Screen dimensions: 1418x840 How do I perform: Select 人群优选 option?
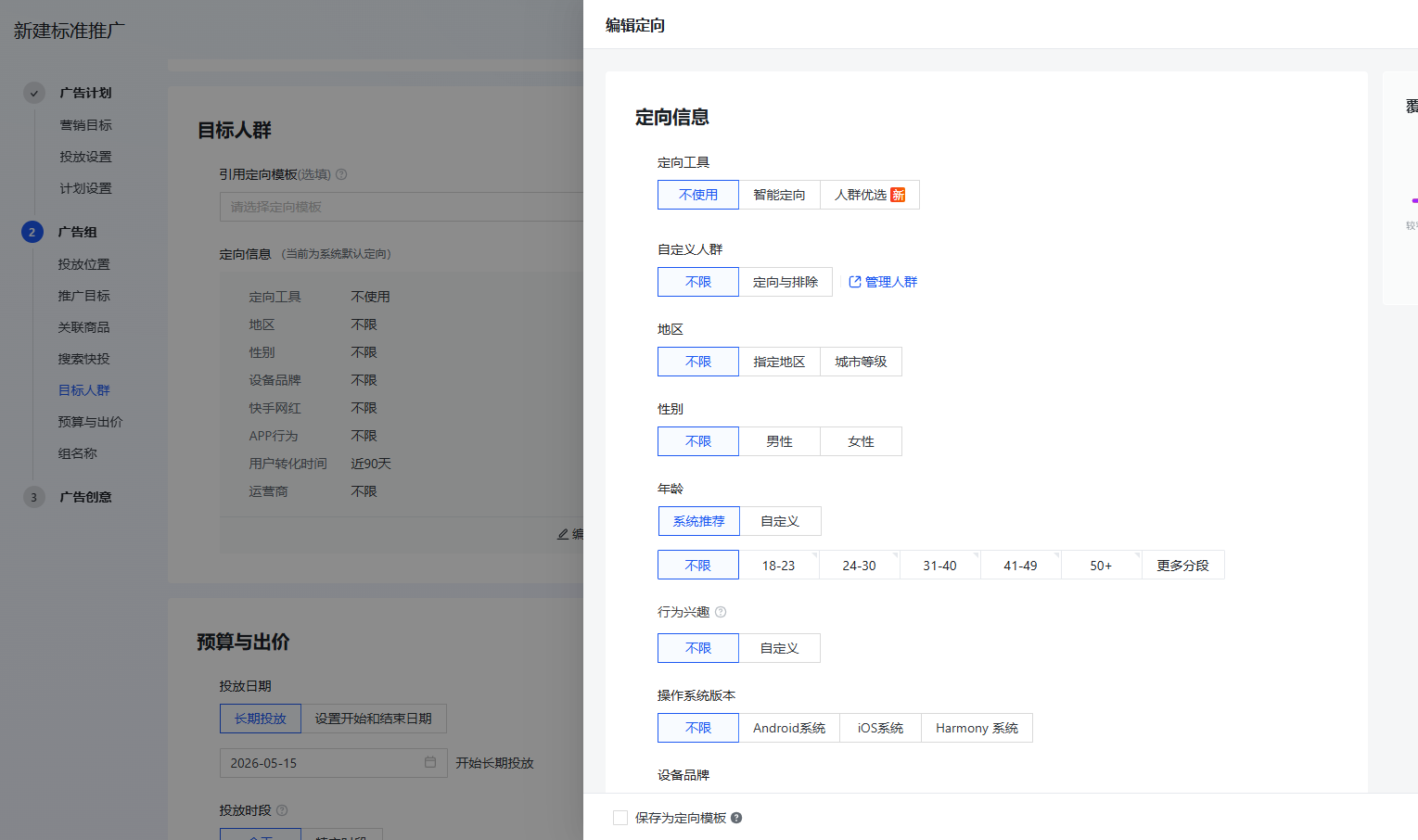click(x=870, y=195)
